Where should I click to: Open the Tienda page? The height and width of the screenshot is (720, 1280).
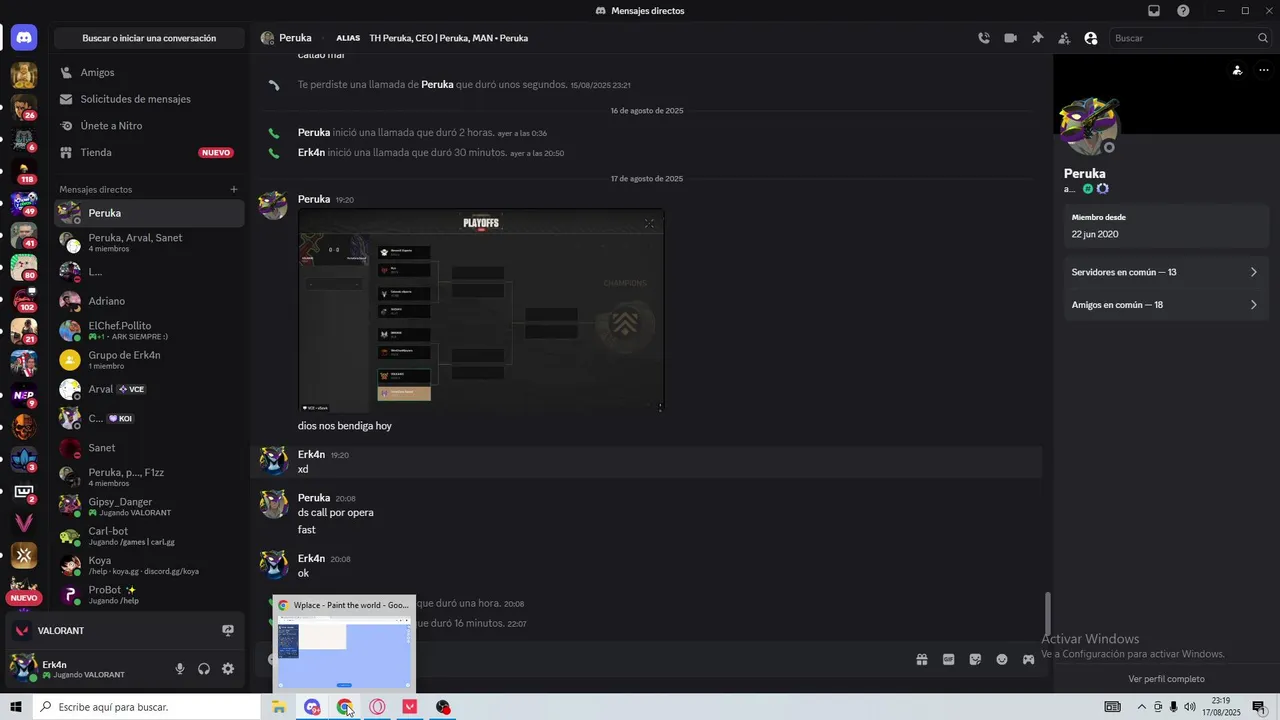click(x=149, y=152)
